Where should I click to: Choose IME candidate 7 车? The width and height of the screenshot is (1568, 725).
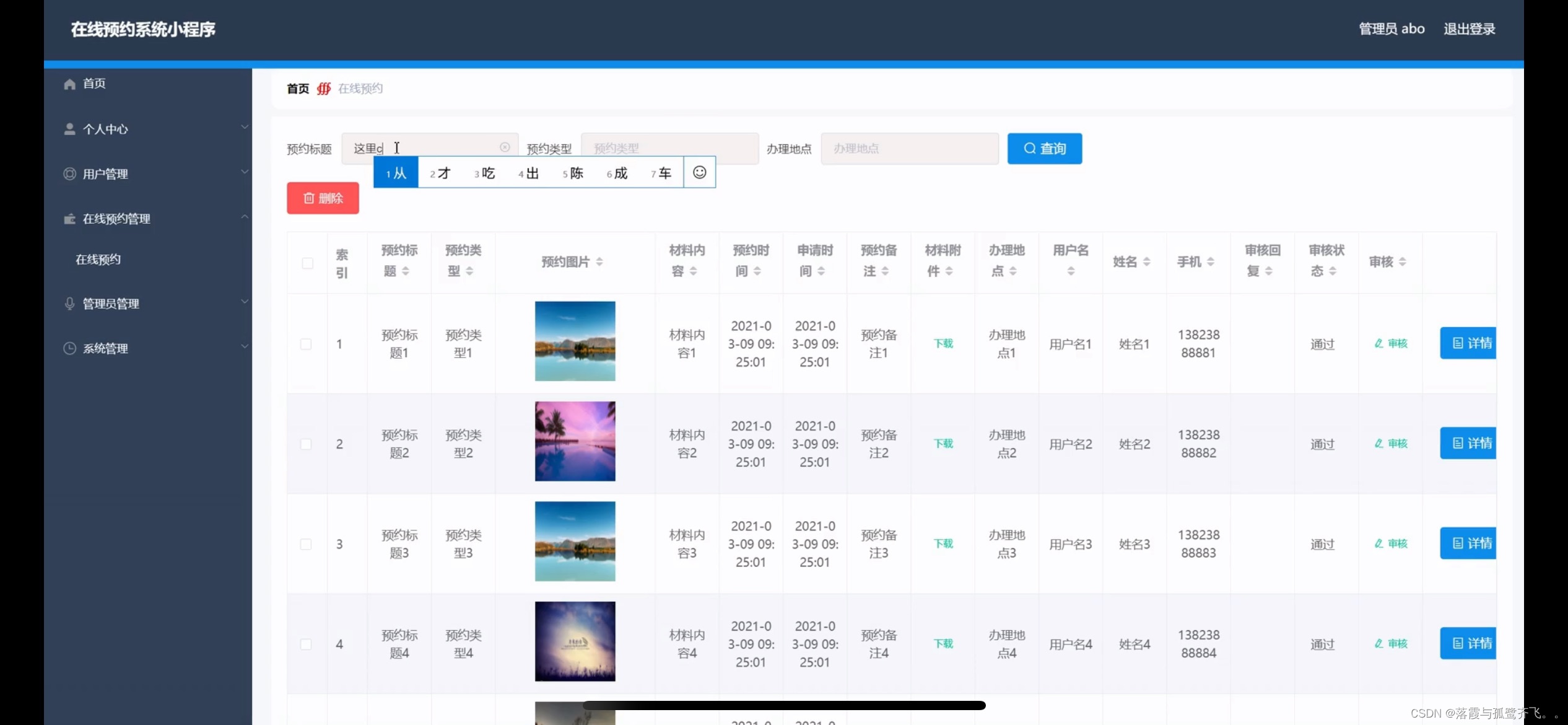click(661, 173)
